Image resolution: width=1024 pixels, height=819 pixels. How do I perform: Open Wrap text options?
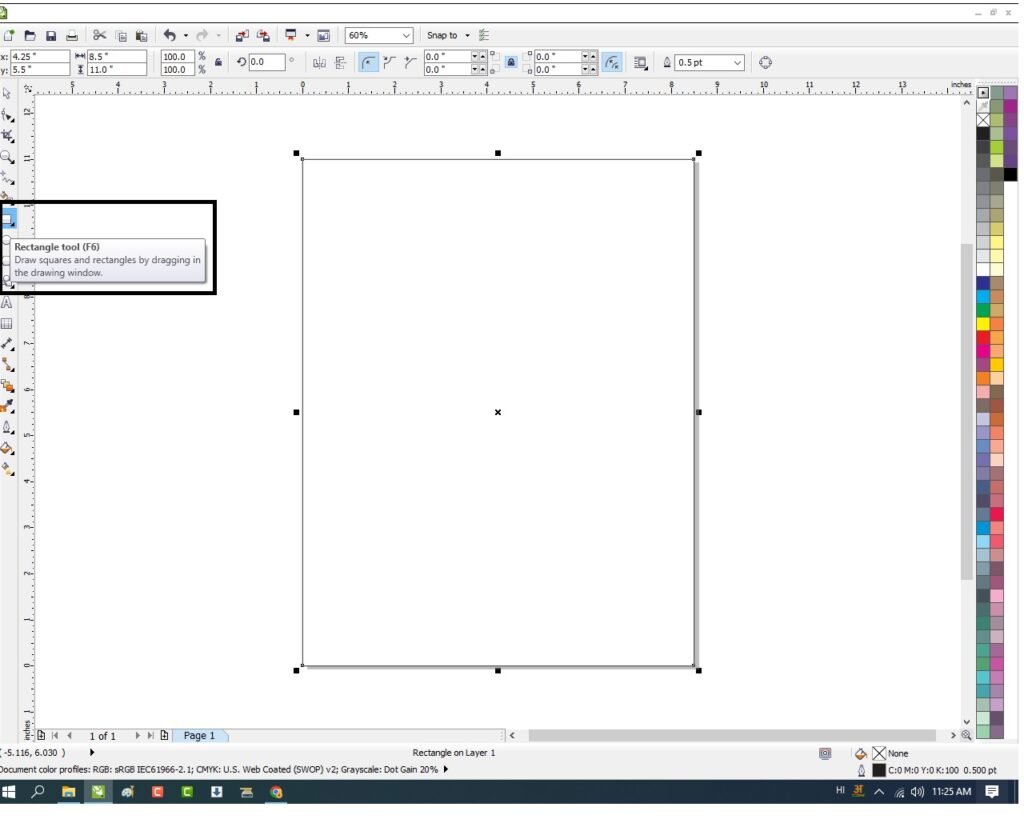point(641,63)
